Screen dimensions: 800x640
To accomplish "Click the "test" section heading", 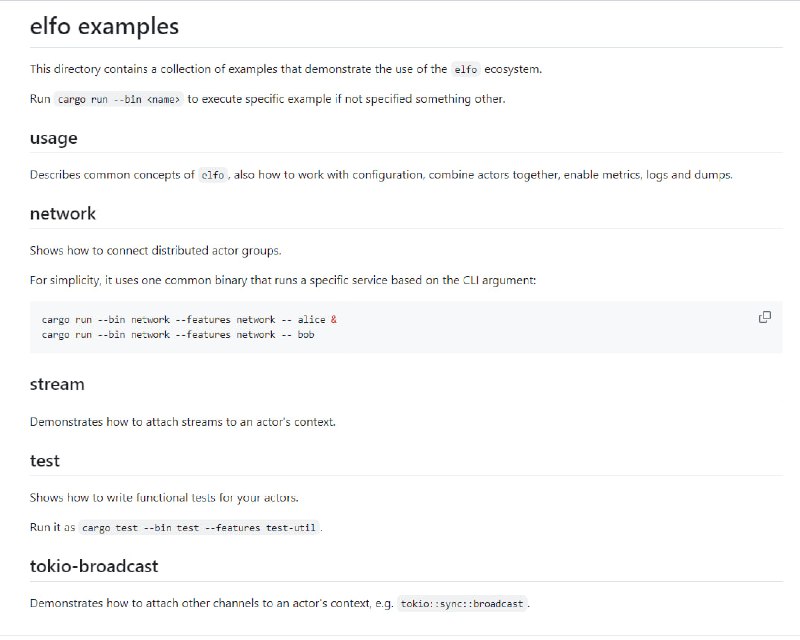I will pos(44,460).
